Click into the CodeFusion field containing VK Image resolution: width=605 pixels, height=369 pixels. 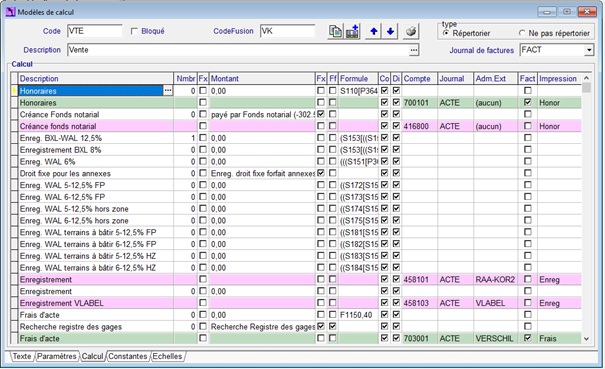(287, 31)
